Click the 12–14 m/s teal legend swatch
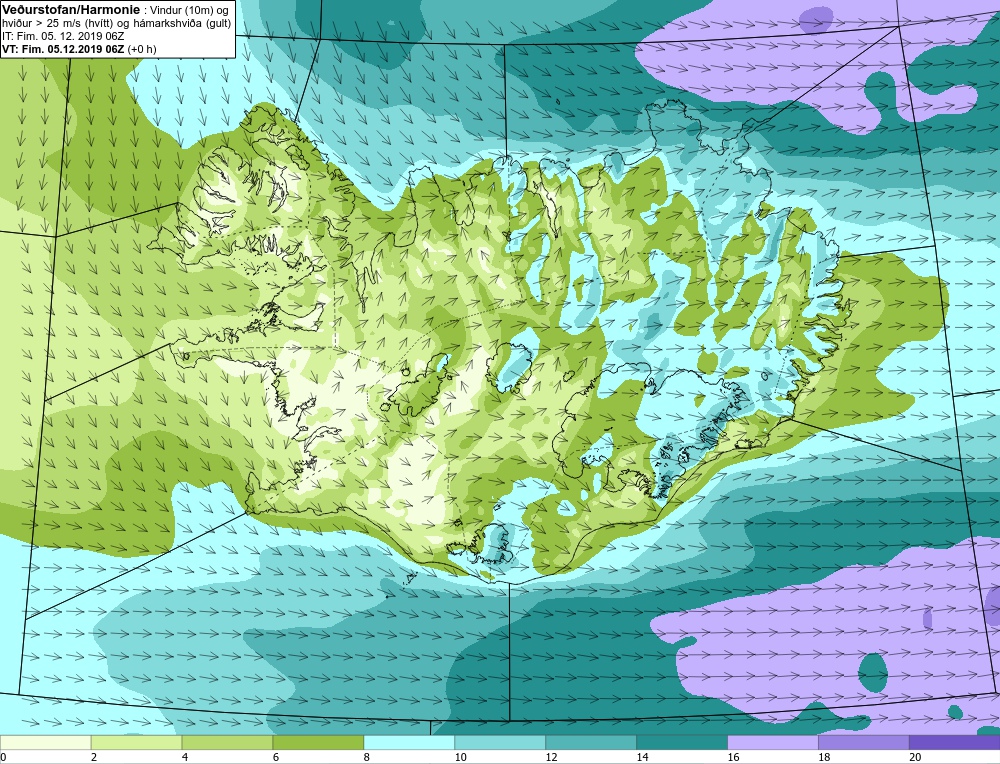Screen dimensions: 1000x764 coord(591,742)
